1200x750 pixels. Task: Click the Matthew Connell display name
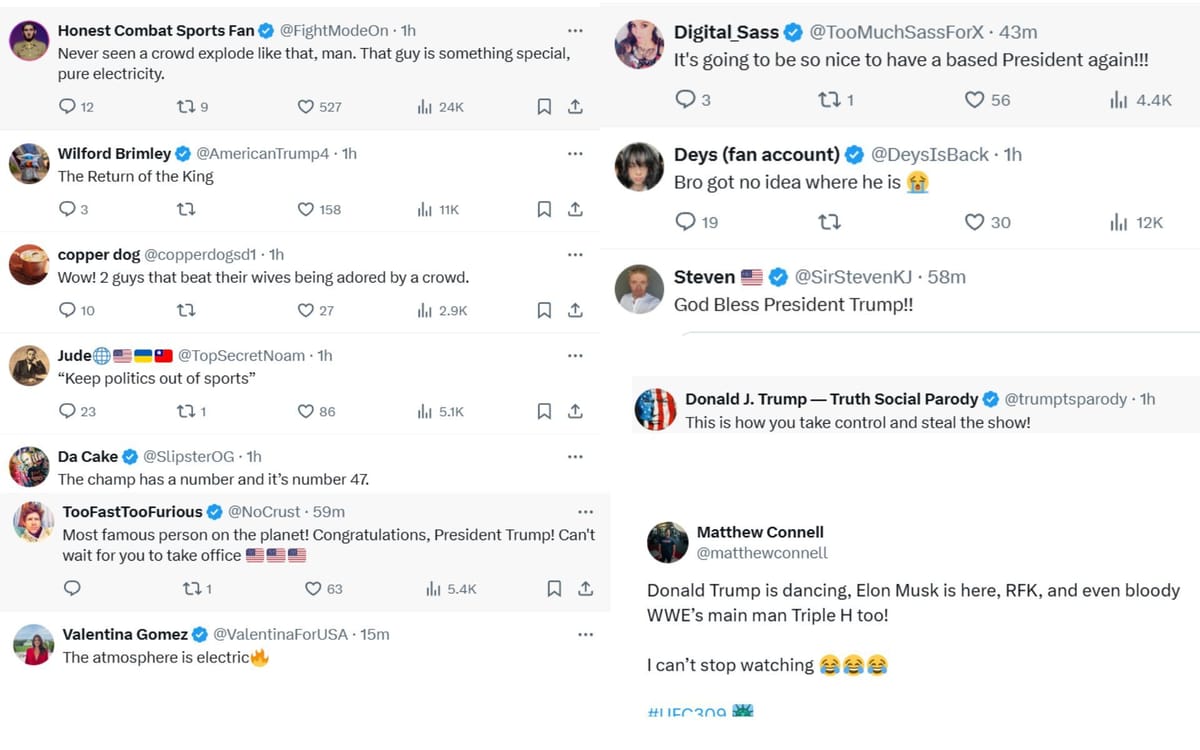coord(760,532)
